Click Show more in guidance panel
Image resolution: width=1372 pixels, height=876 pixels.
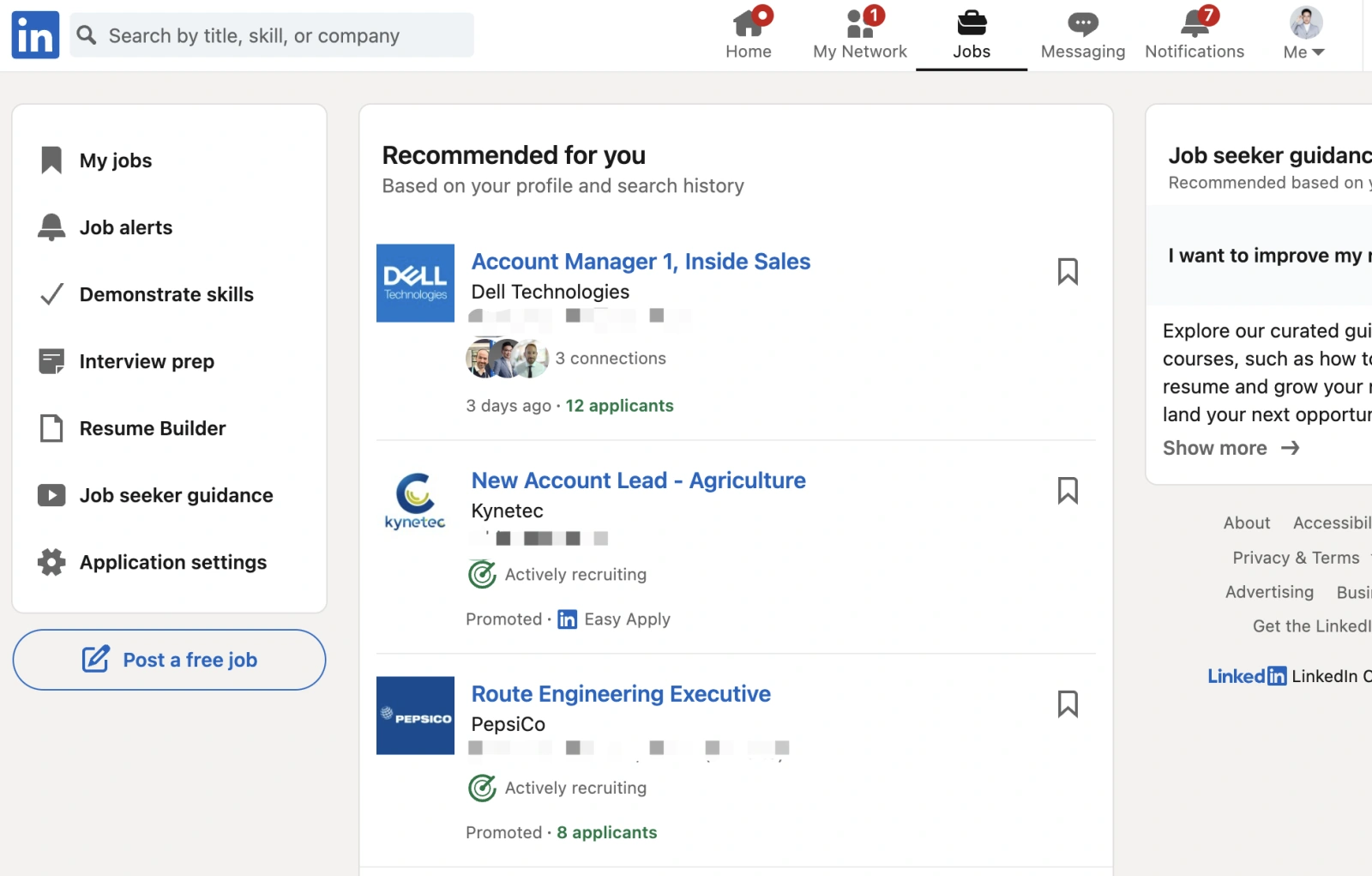[1215, 448]
